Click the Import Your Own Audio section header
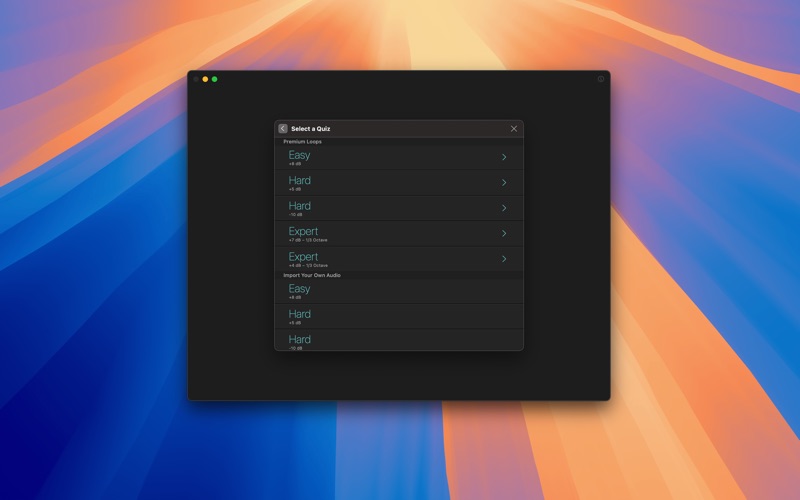The image size is (800, 500). tap(312, 275)
